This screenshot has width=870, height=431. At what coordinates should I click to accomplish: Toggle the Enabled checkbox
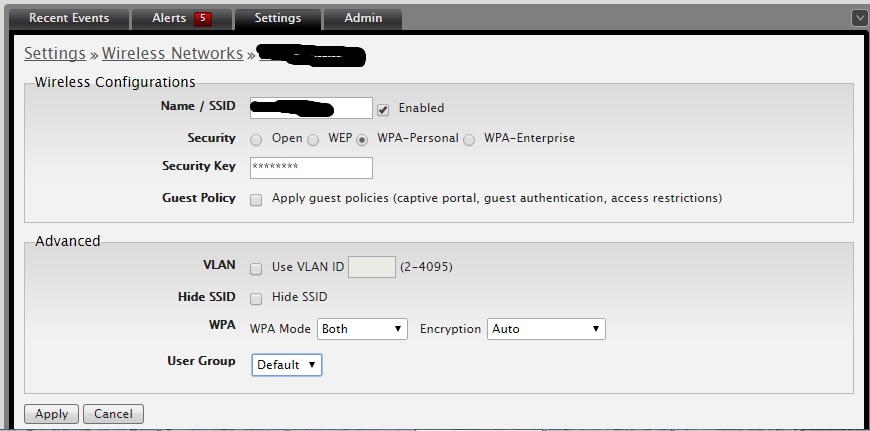tap(383, 109)
